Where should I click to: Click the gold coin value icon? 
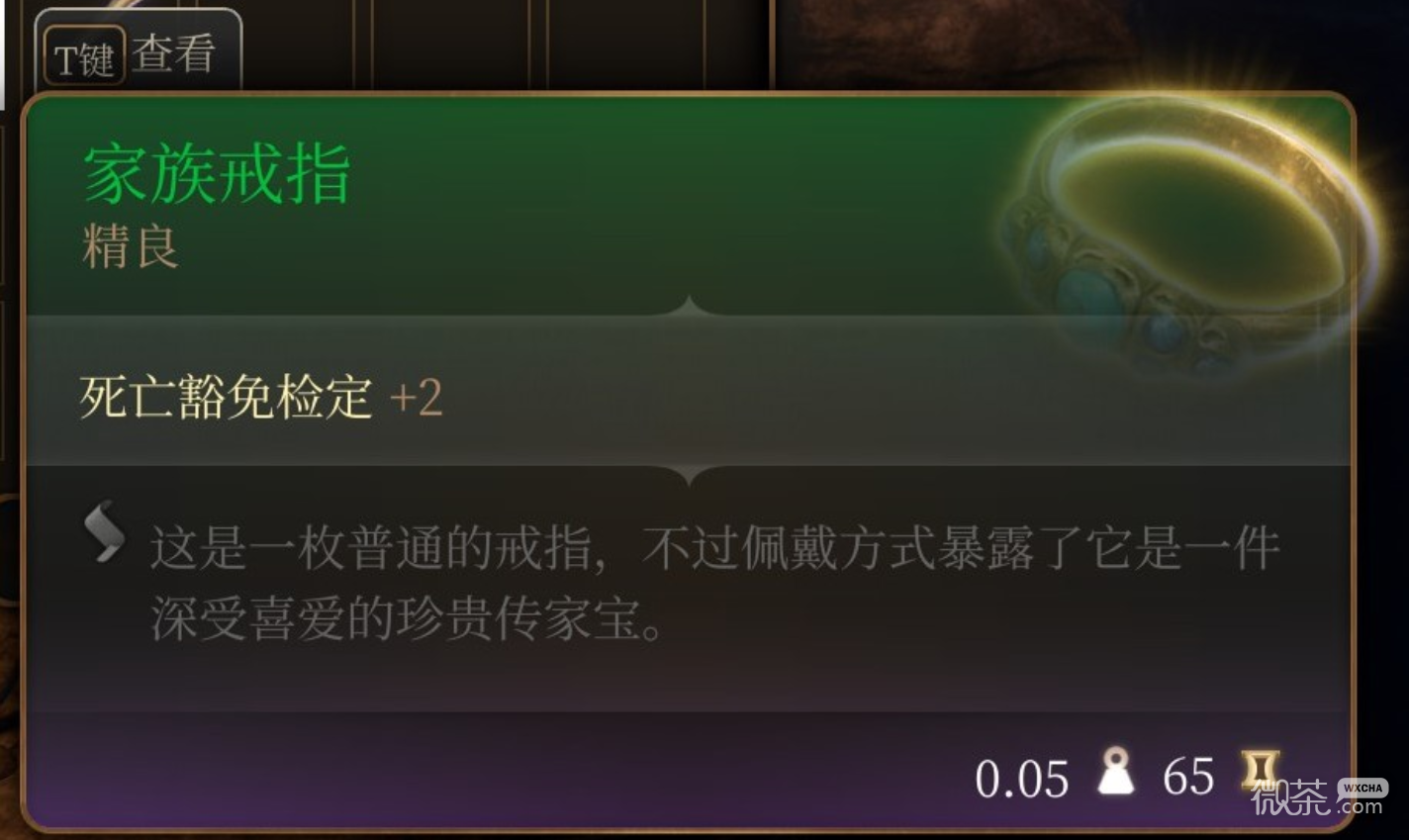[x=1261, y=772]
